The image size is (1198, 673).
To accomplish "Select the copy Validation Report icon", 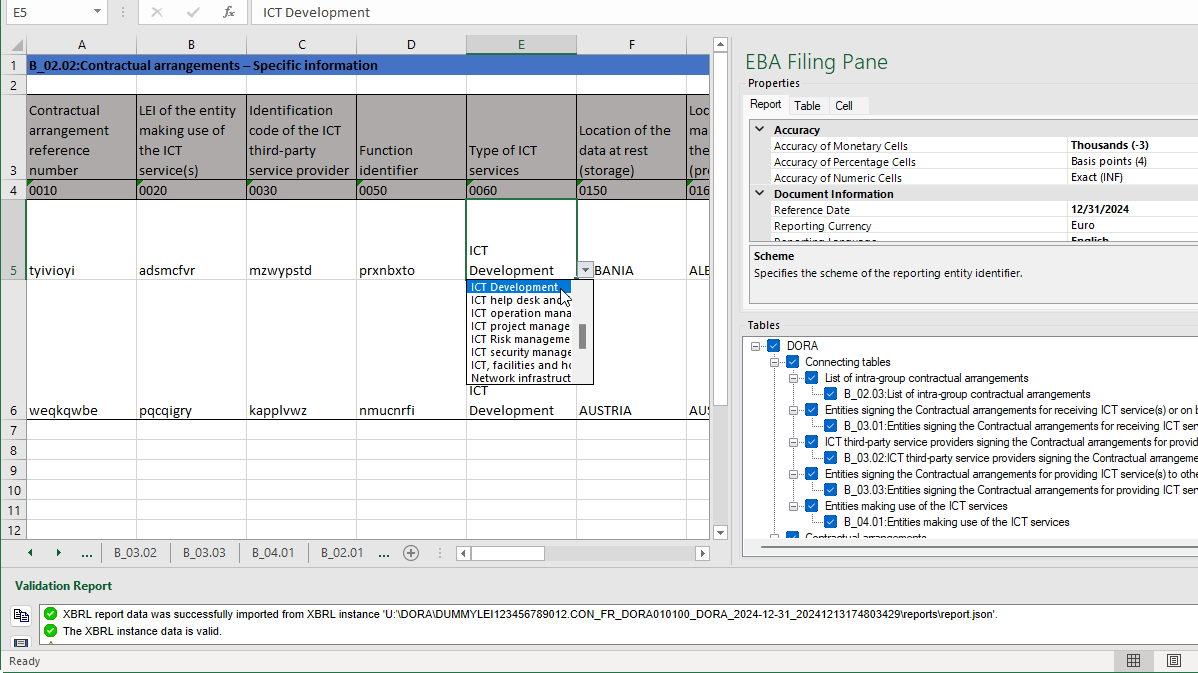I will point(20,617).
